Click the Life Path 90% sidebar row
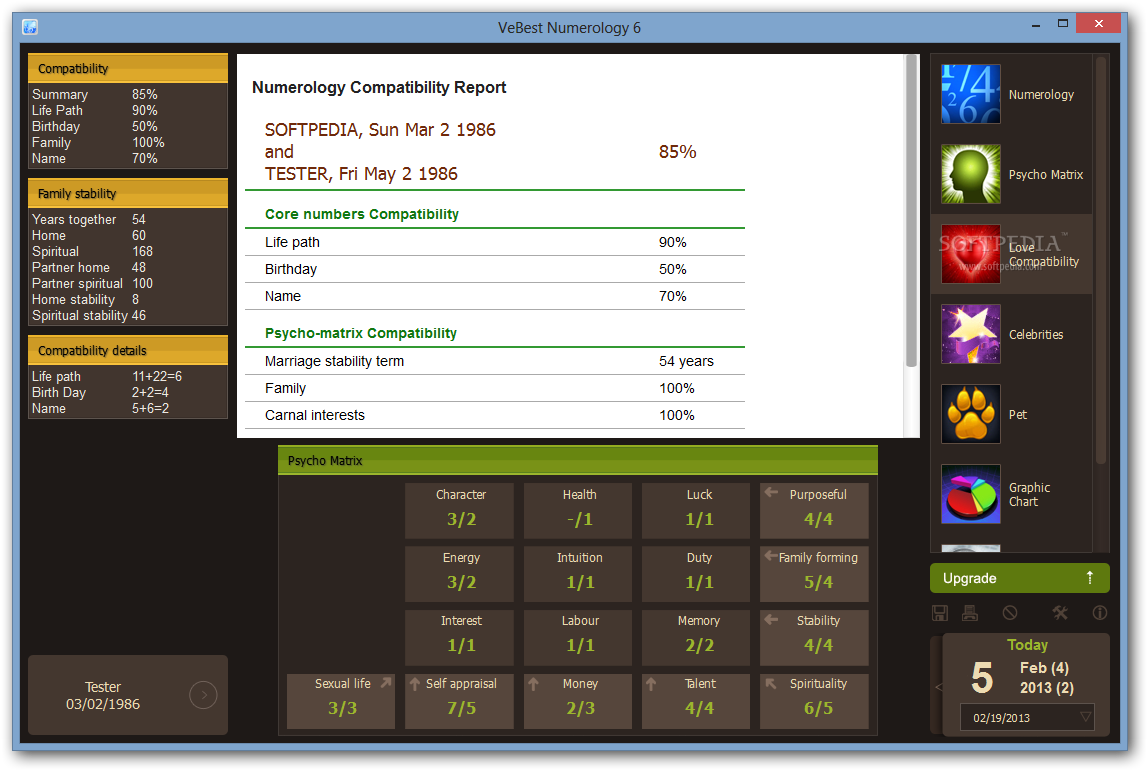The image size is (1148, 771). click(128, 111)
